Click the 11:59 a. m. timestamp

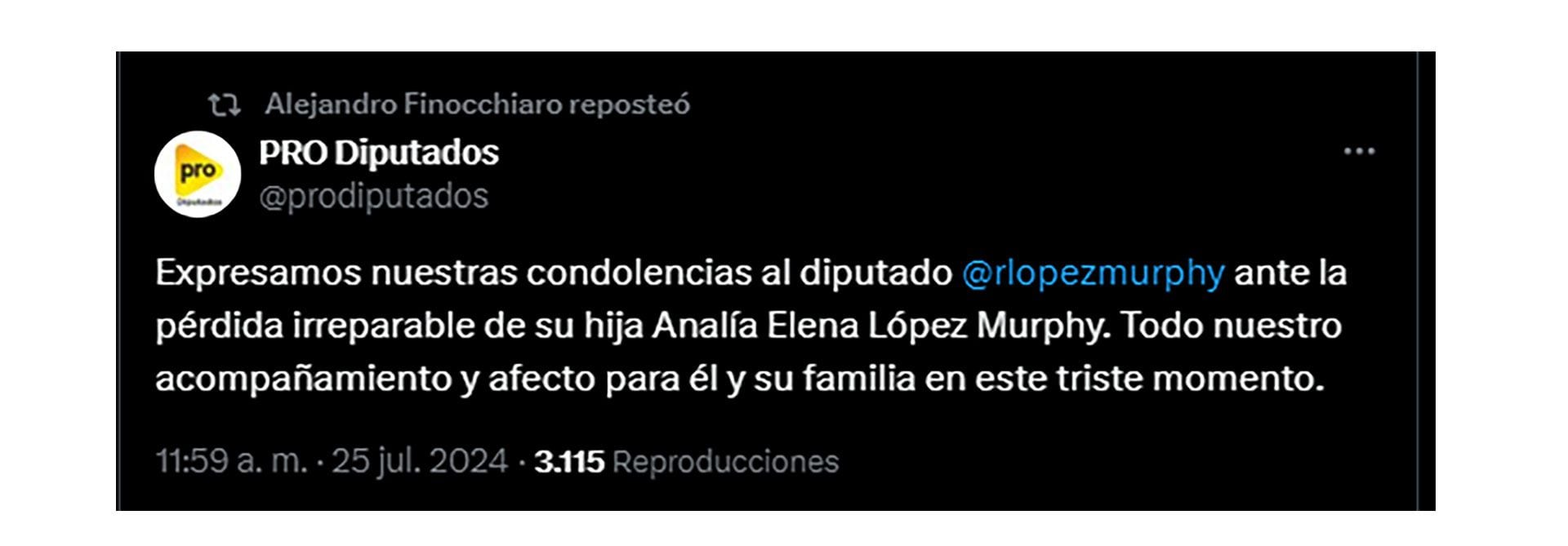(x=231, y=462)
